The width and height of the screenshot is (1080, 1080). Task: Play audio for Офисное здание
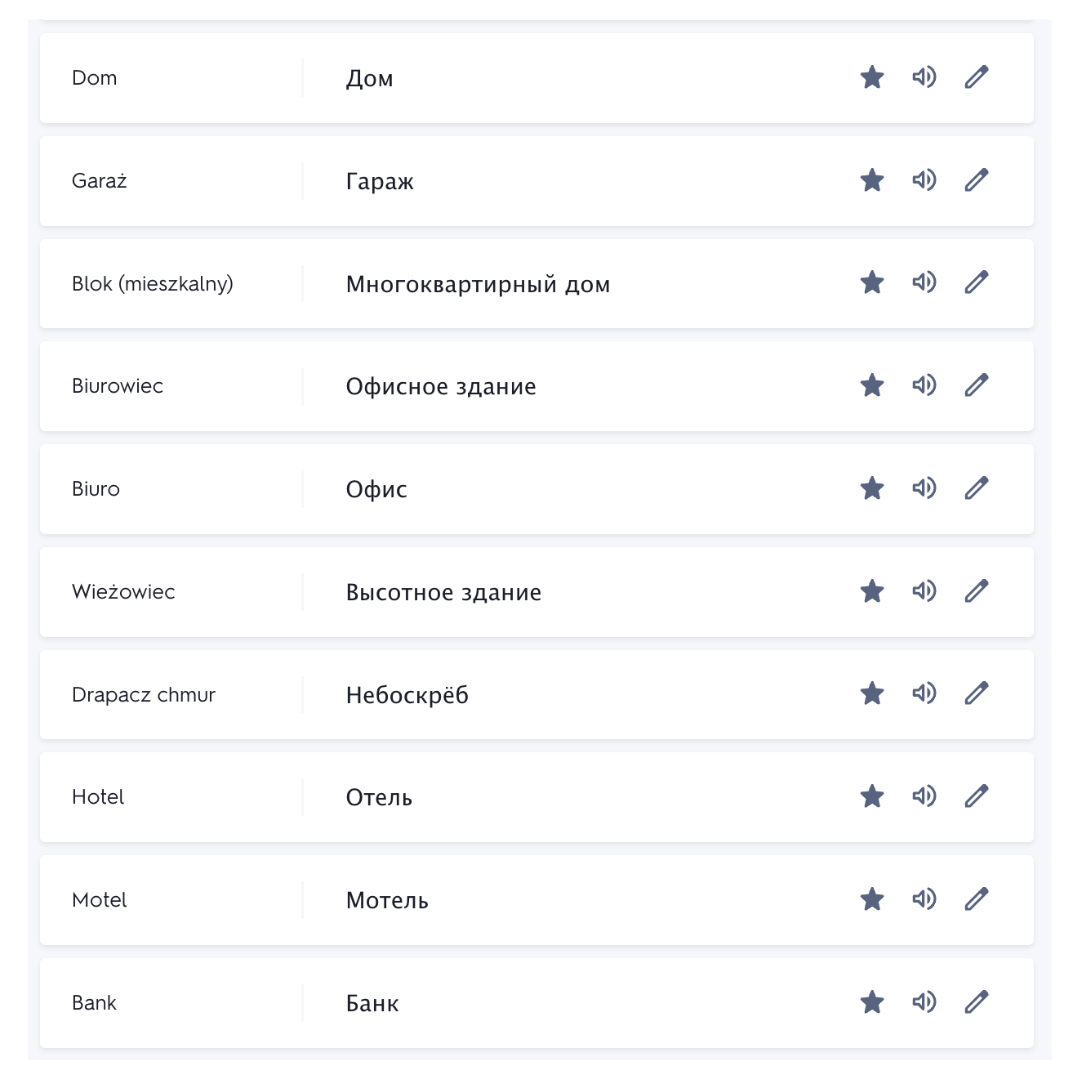pyautogui.click(x=924, y=385)
